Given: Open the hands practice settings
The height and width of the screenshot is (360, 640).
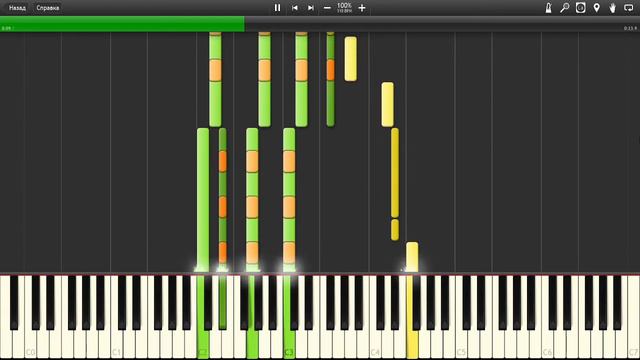Looking at the screenshot, I should [x=612, y=8].
